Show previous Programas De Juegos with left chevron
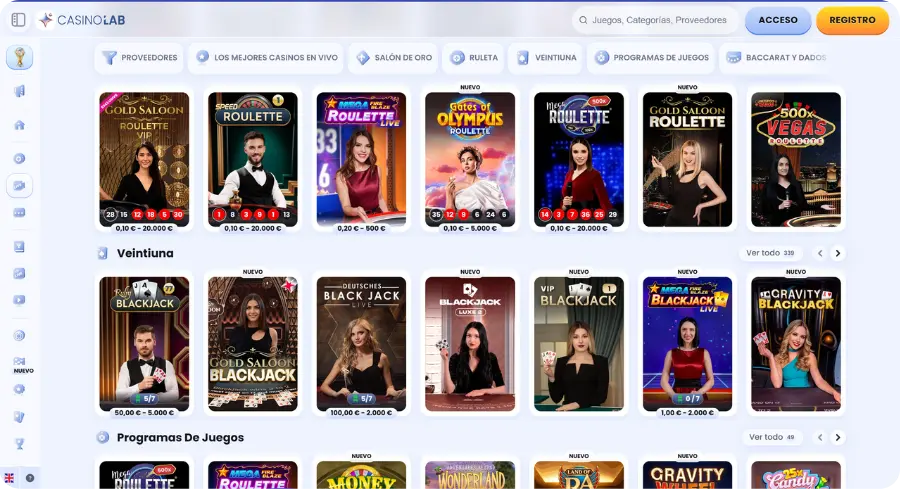900x489 pixels. (x=820, y=437)
